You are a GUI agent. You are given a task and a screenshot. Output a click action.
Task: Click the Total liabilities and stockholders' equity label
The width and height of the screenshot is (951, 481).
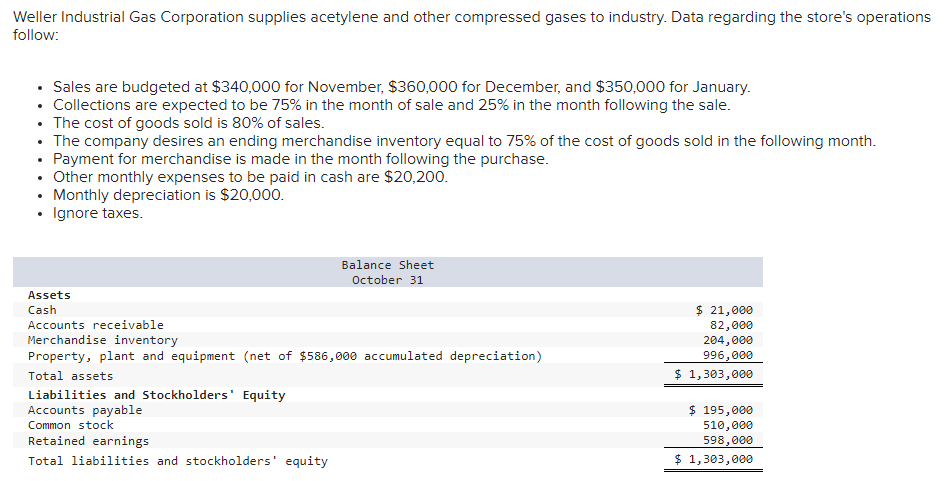[x=177, y=461]
